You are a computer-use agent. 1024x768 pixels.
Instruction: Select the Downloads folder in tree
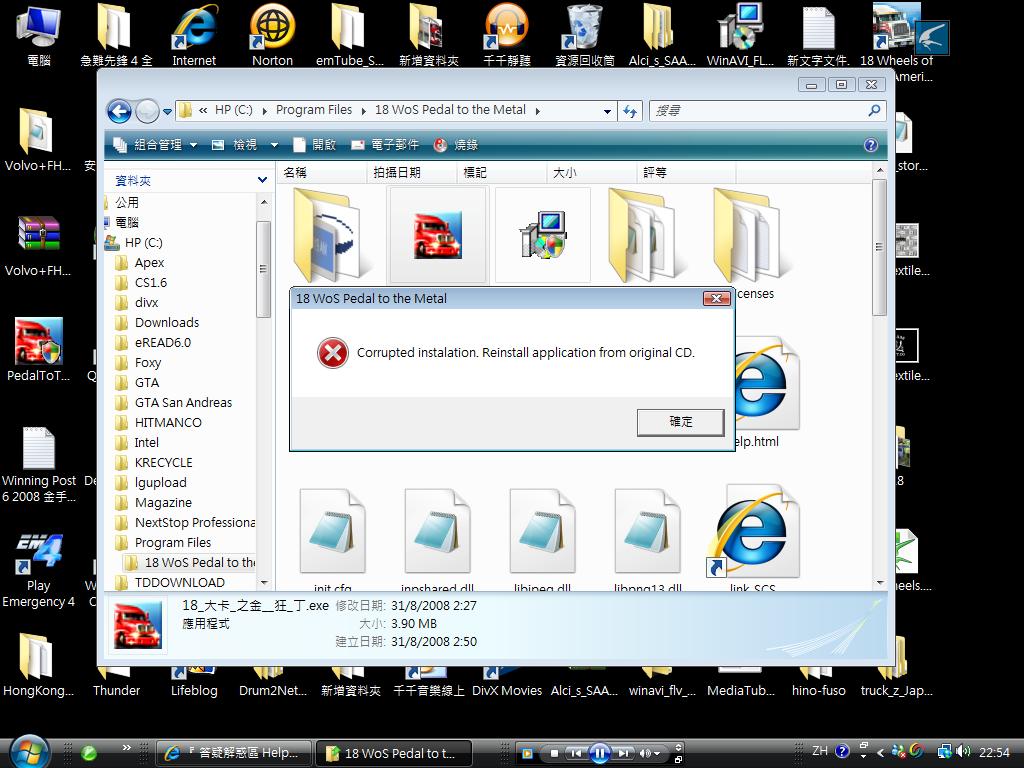[166, 322]
